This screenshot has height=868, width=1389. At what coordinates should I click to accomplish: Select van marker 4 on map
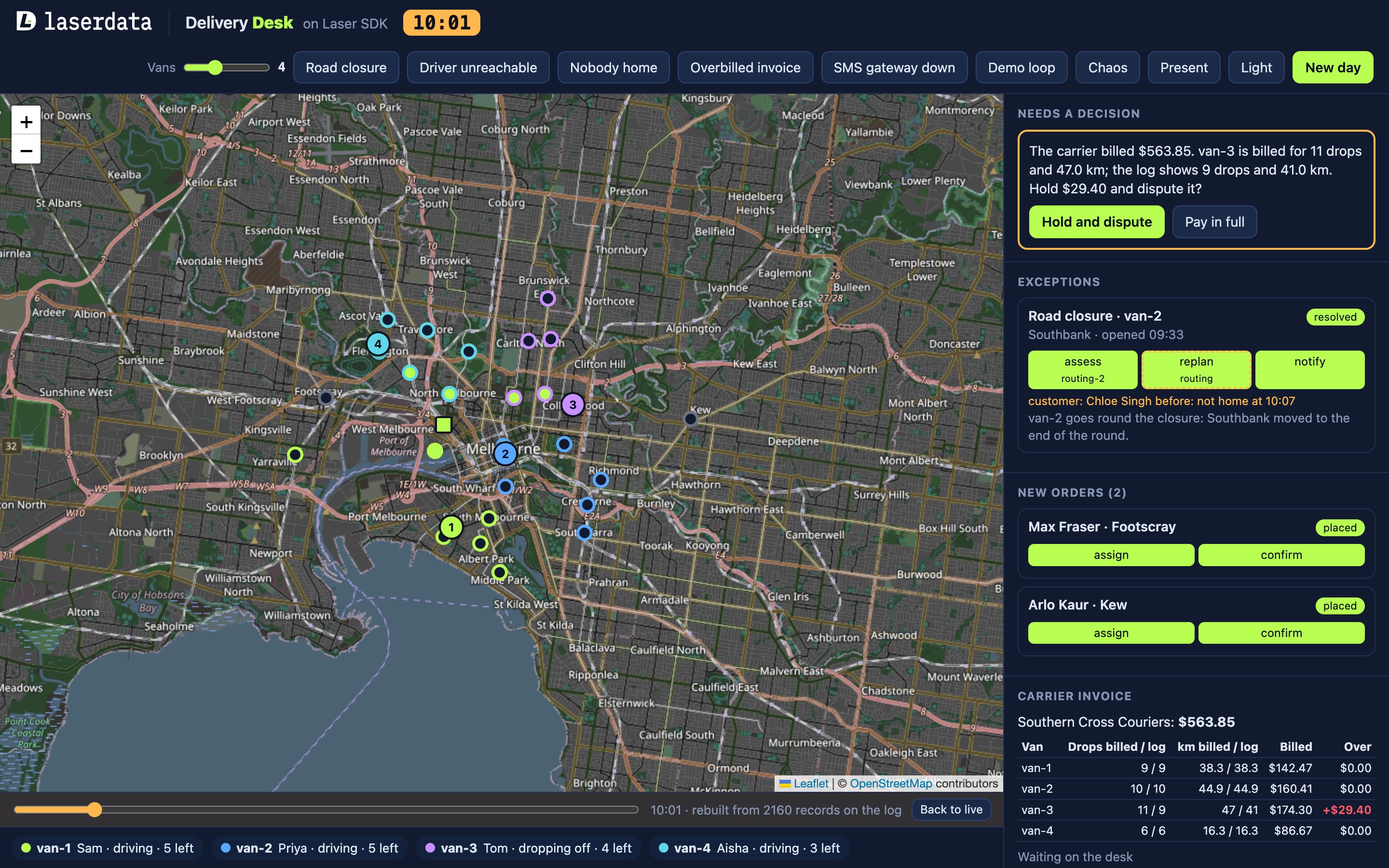pyautogui.click(x=378, y=344)
